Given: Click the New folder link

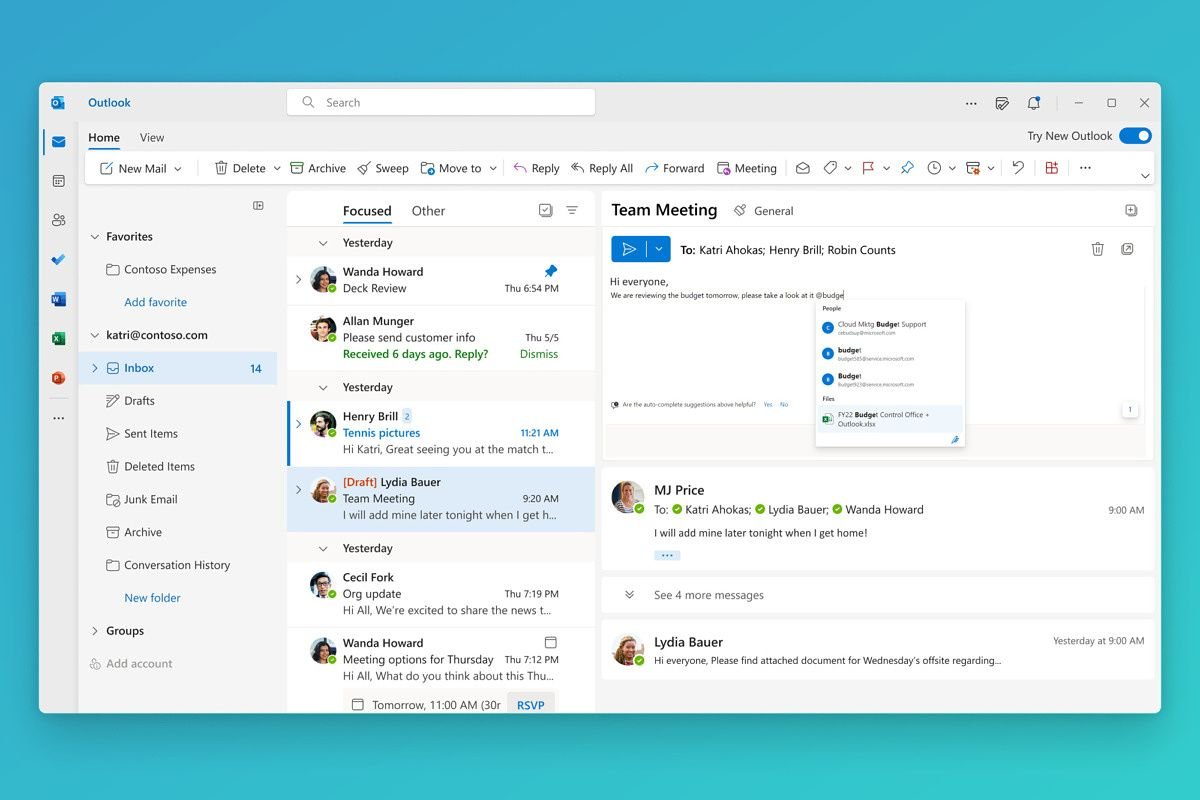Looking at the screenshot, I should [x=152, y=598].
